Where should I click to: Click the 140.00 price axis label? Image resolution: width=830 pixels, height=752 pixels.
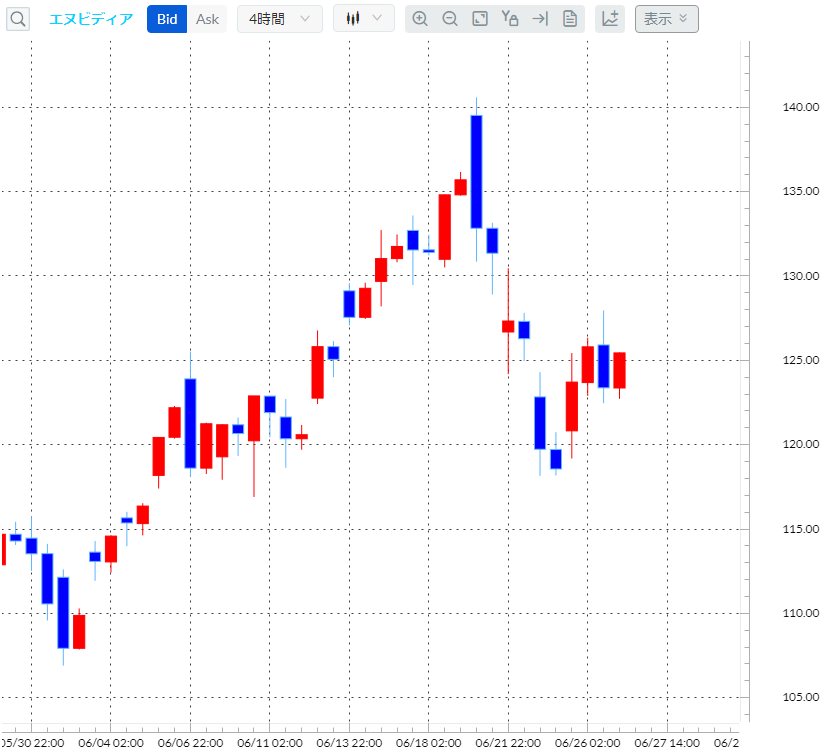tap(800, 107)
